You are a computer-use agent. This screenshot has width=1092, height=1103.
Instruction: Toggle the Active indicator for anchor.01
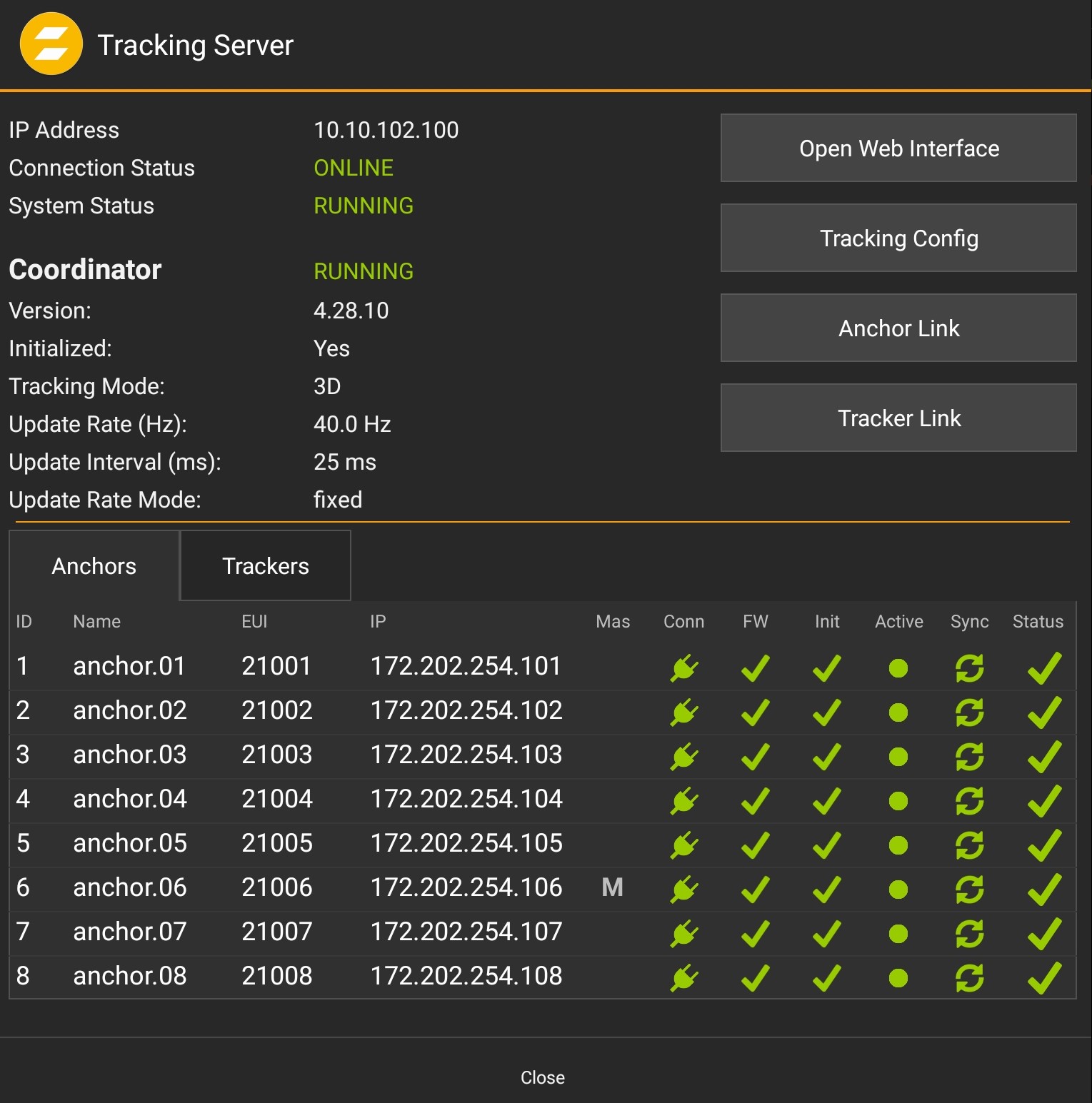898,667
